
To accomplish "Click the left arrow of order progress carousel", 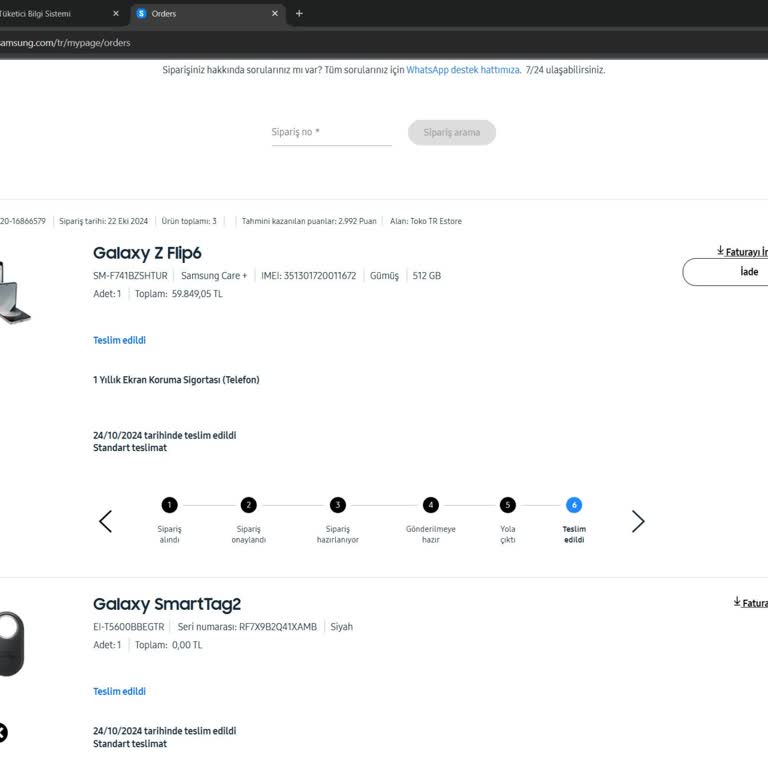I will 106,521.
